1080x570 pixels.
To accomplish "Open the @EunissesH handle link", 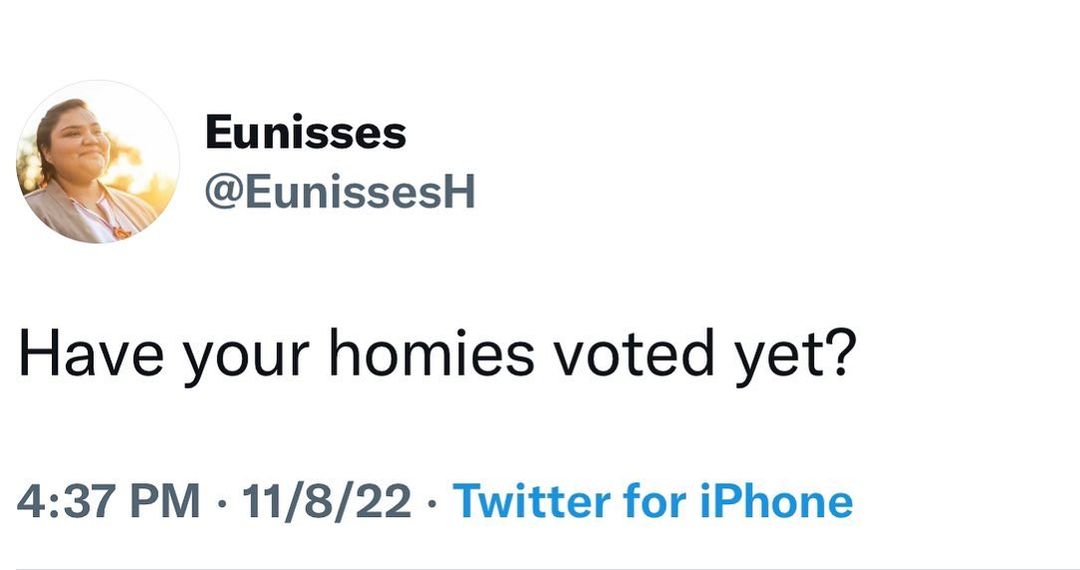I will click(x=339, y=192).
